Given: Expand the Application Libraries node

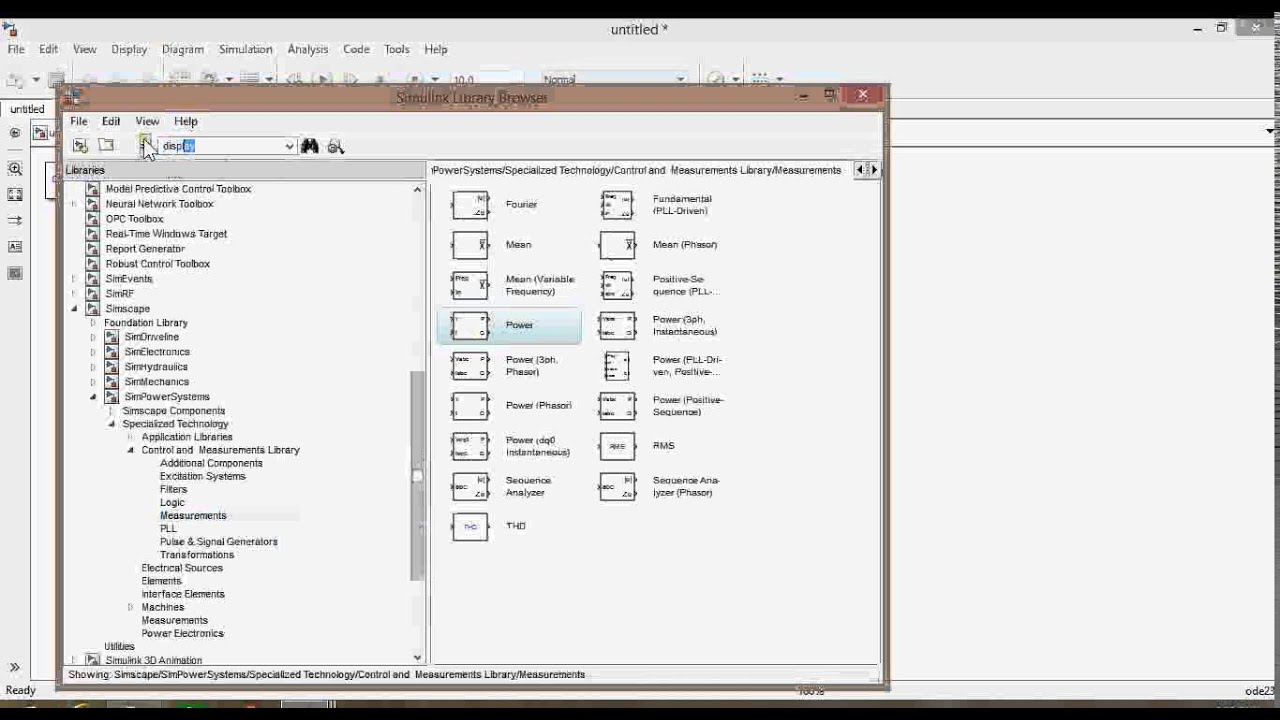Looking at the screenshot, I should click(130, 437).
